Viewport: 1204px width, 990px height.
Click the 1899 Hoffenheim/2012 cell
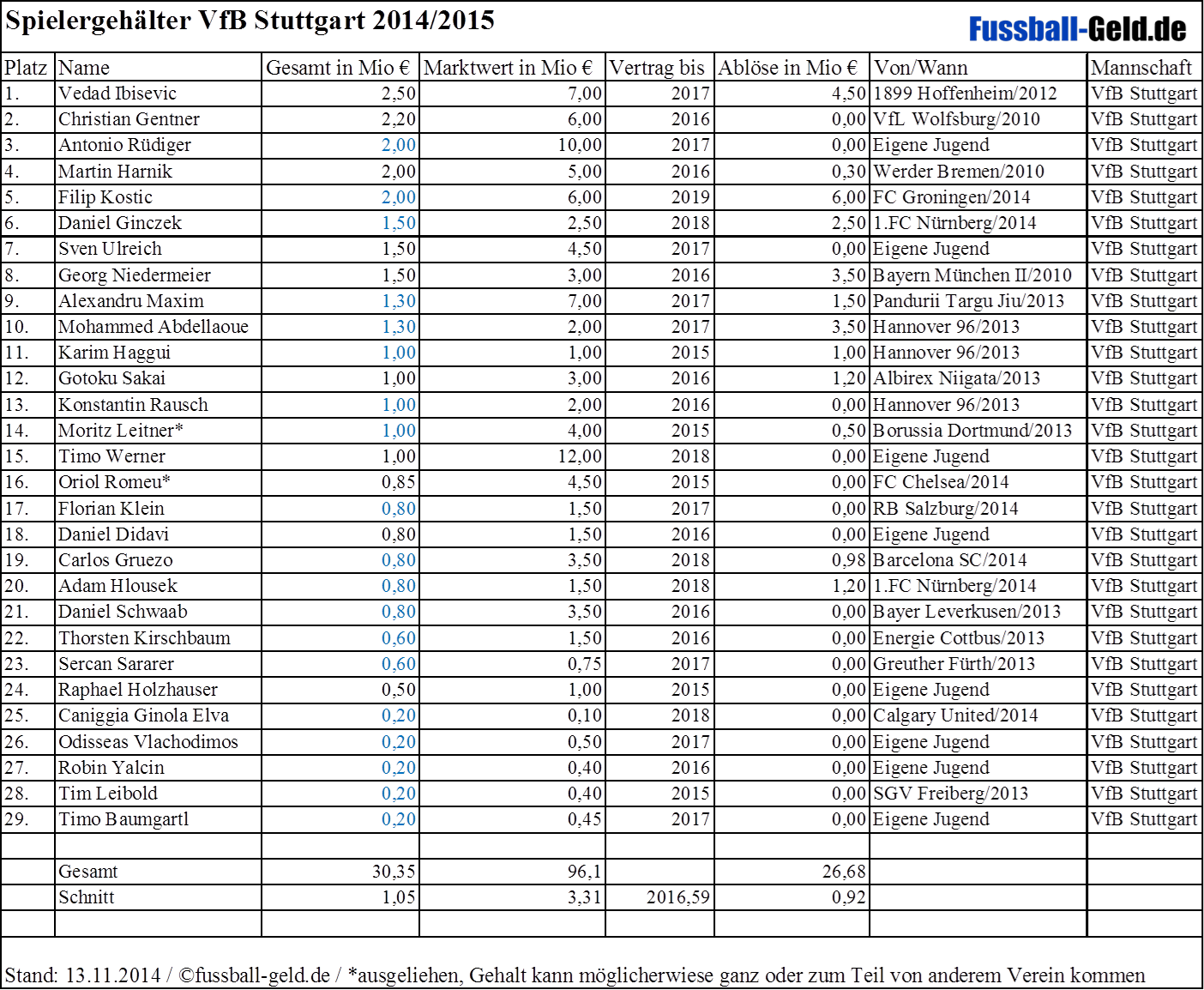tap(966, 94)
